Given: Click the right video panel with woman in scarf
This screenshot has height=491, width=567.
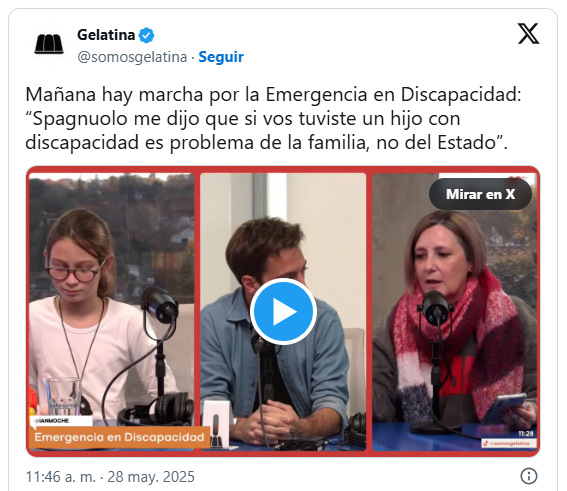Looking at the screenshot, I should 455,311.
